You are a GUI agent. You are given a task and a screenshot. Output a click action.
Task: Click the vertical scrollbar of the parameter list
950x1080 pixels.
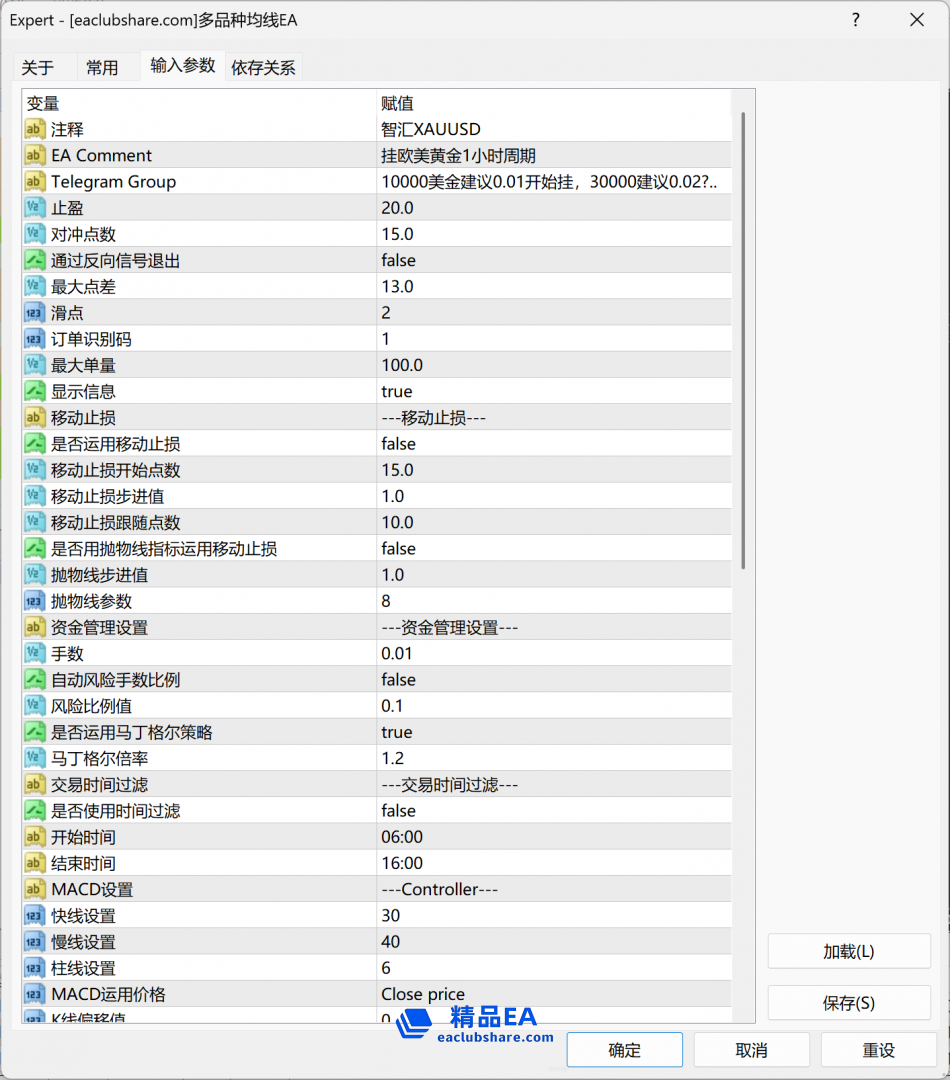tap(743, 340)
